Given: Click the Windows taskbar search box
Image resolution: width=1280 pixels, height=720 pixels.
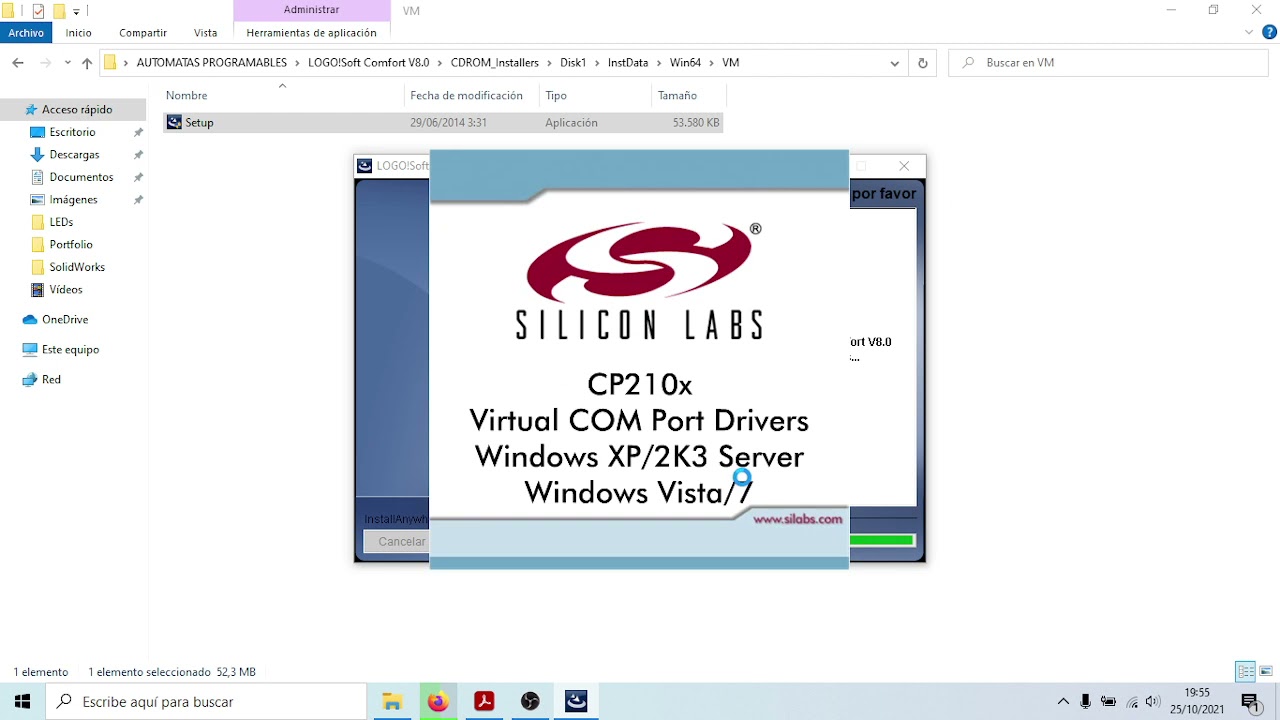Looking at the screenshot, I should click(x=207, y=702).
